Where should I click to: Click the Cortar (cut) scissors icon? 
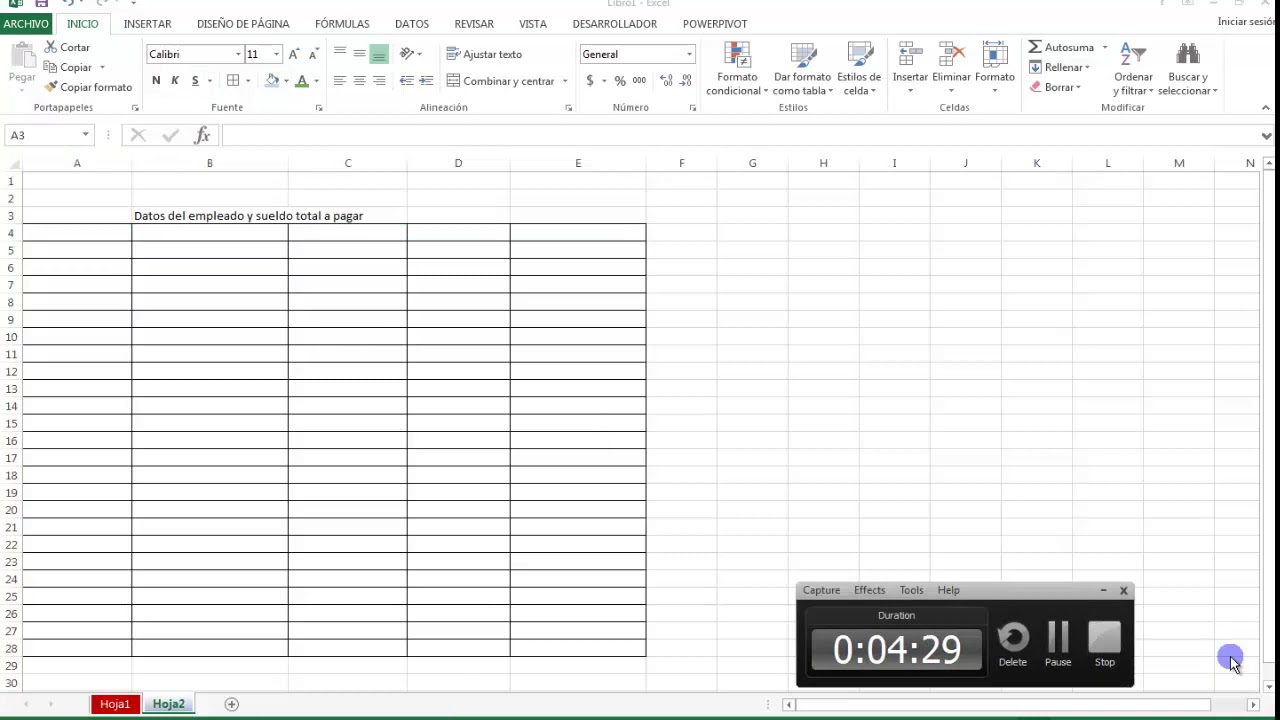[51, 47]
